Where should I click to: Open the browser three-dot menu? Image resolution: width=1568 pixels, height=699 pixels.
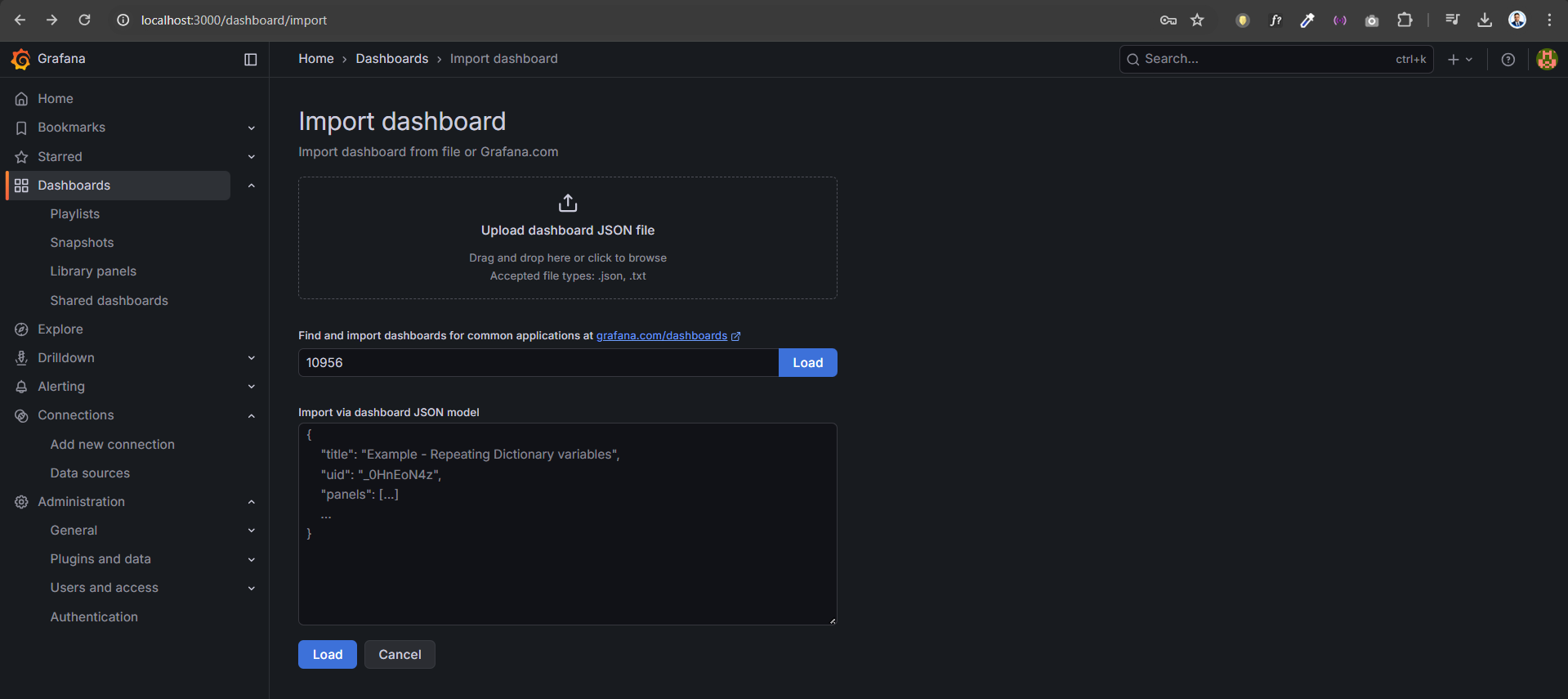pyautogui.click(x=1549, y=20)
